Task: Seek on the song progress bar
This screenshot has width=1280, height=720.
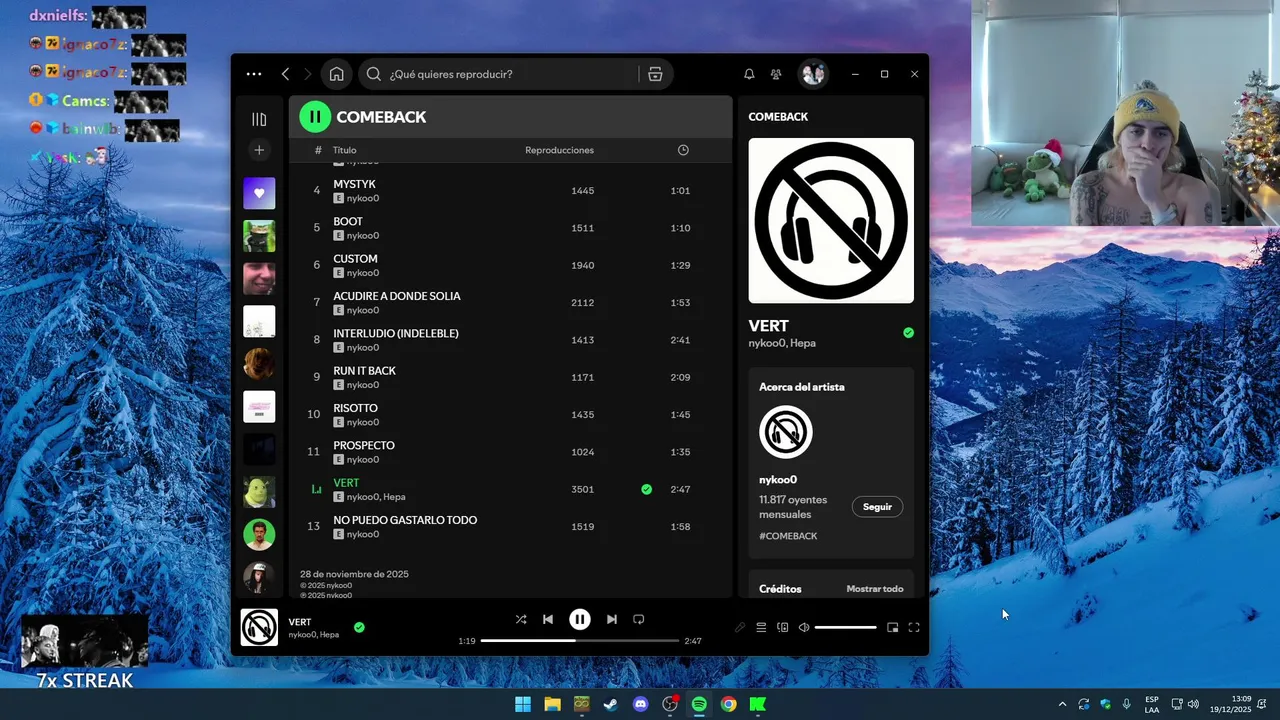Action: pos(580,640)
